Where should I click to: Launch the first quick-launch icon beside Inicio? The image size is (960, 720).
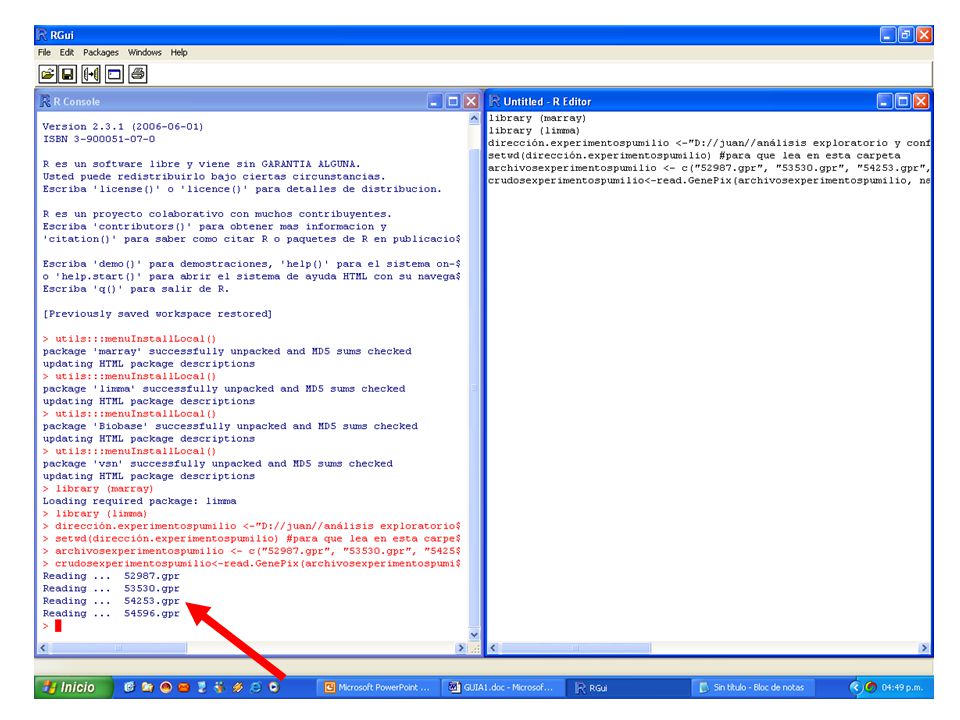point(129,687)
